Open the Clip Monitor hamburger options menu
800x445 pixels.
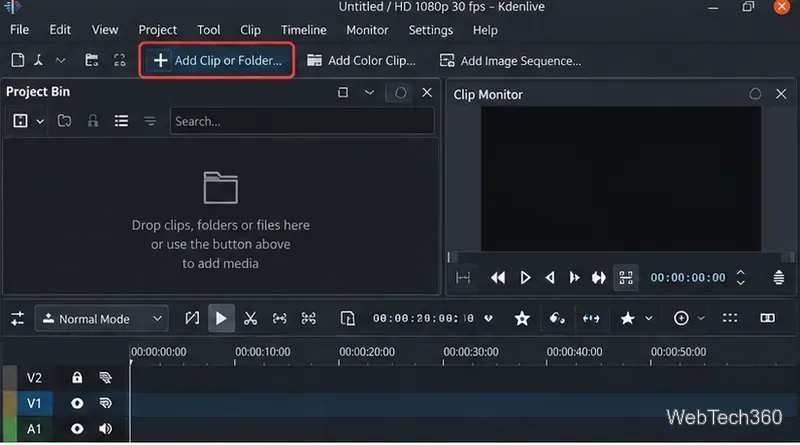click(x=779, y=278)
